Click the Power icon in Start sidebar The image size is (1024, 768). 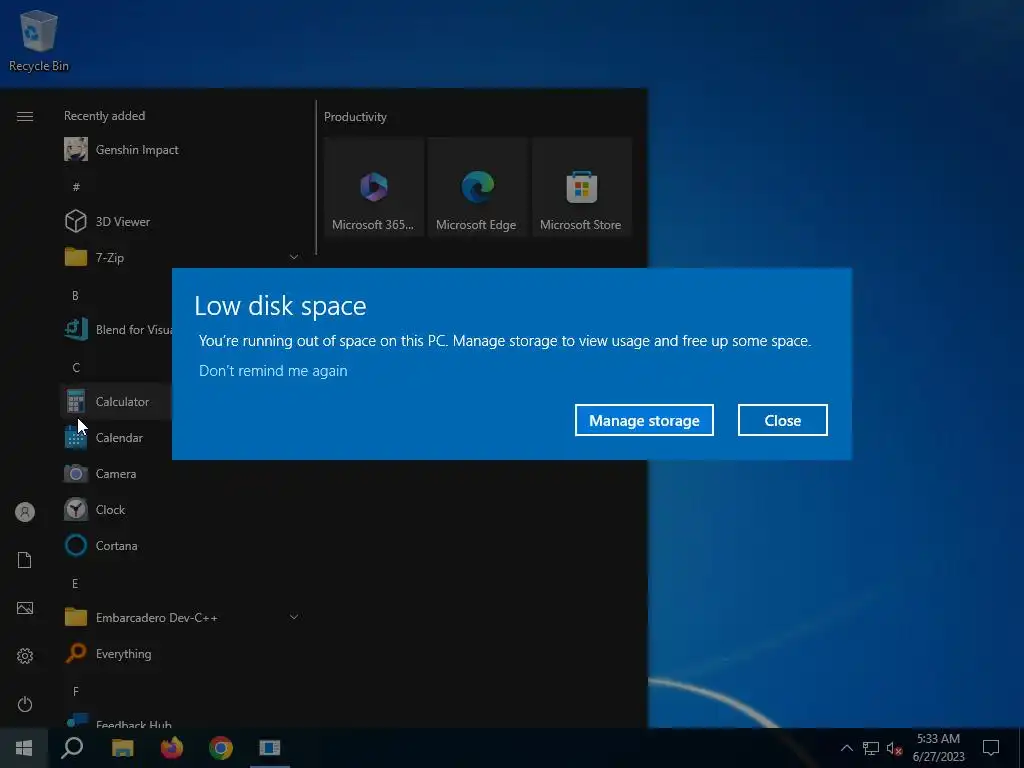point(25,704)
